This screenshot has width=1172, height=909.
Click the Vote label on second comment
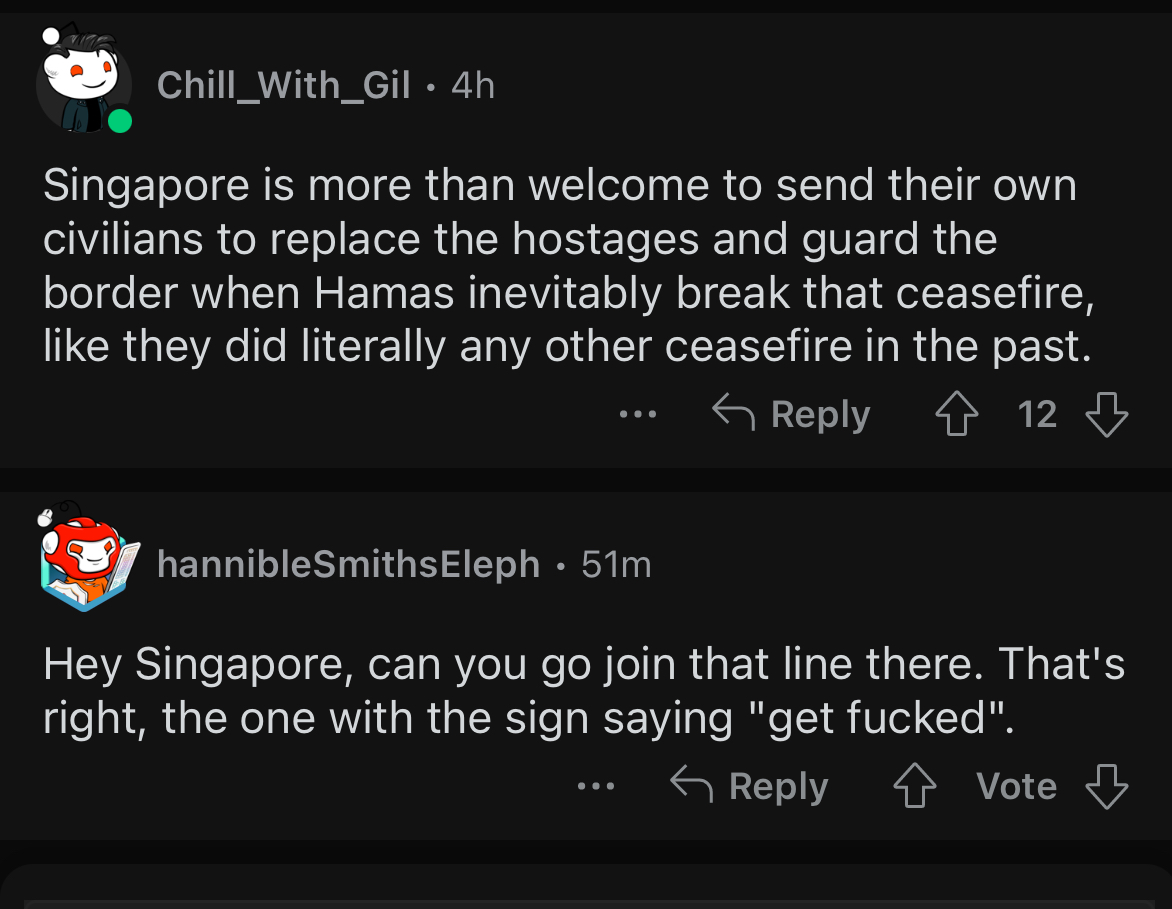[1016, 786]
